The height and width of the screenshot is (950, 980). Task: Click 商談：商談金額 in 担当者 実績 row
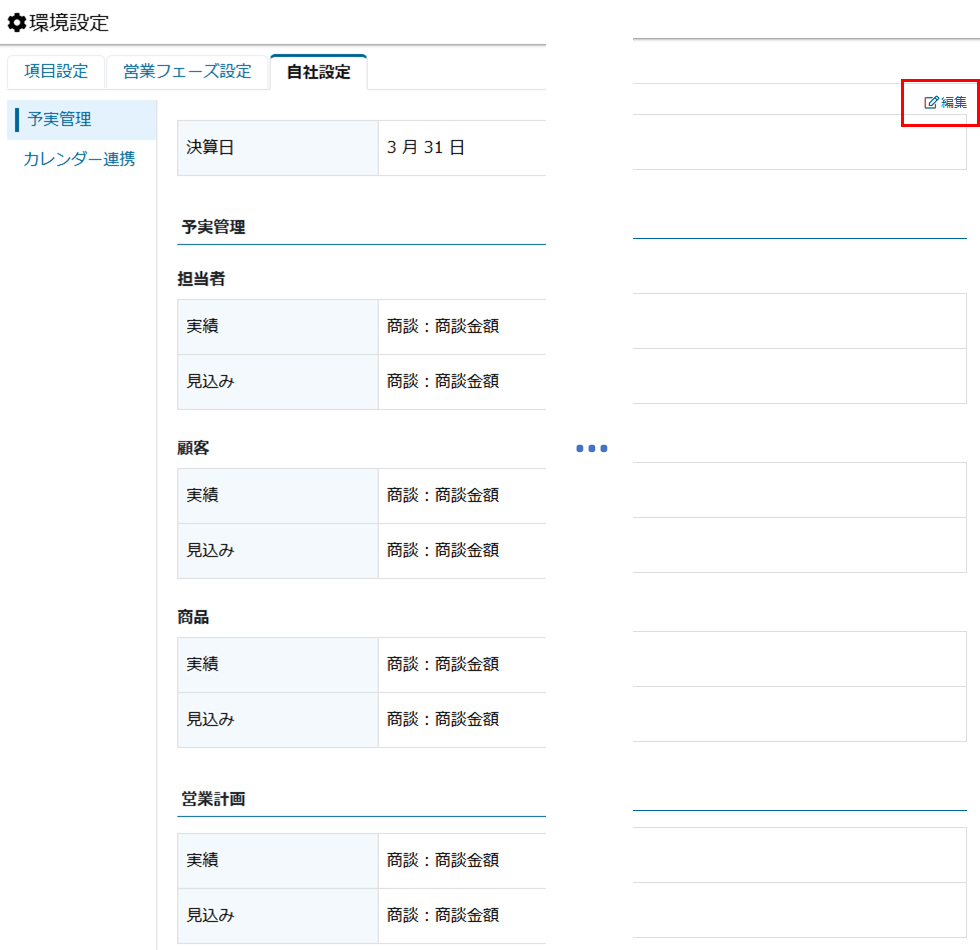(x=443, y=326)
